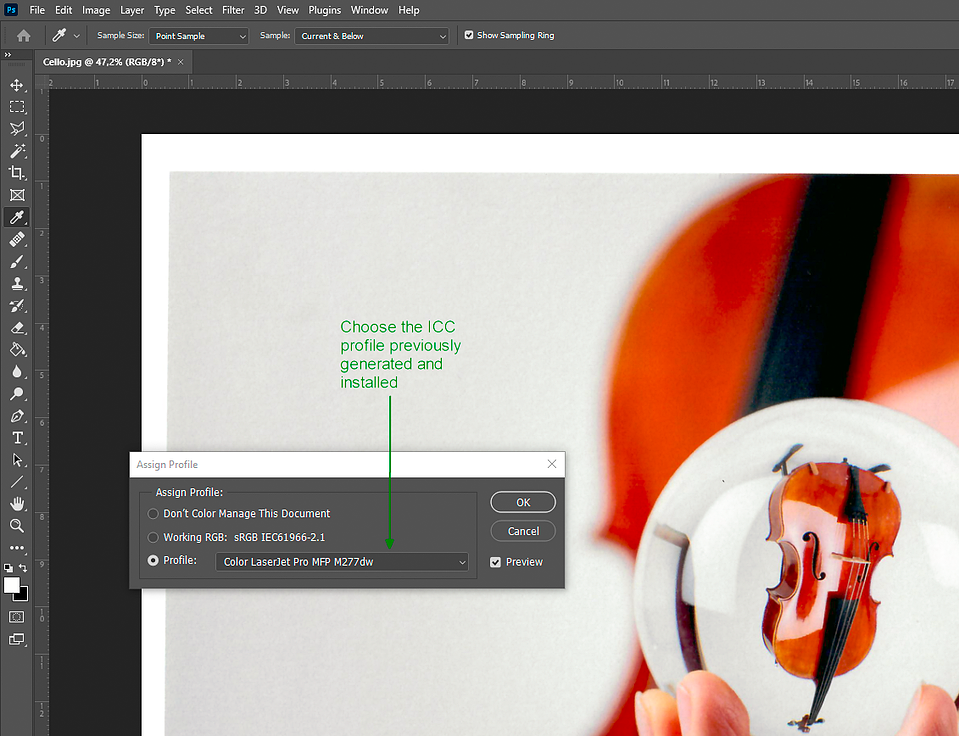This screenshot has height=736, width=959.
Task: Open the File menu
Action: pos(37,10)
